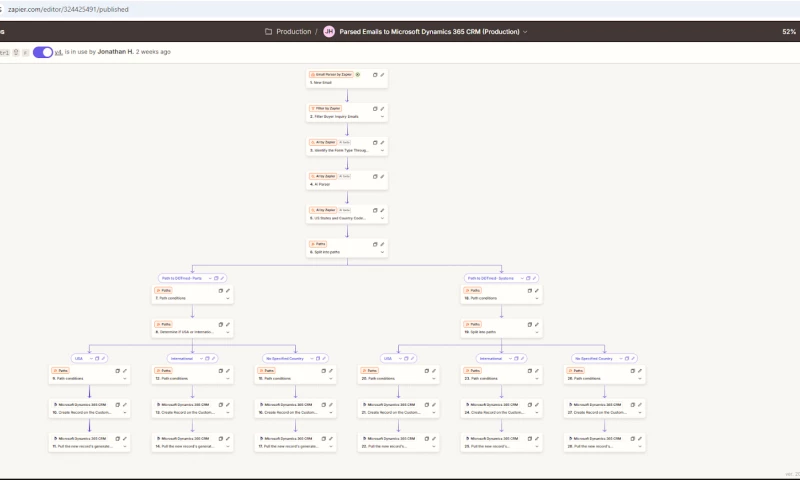Click the Filter by Zapier app badge
Viewport: 800px width, 480px height.
click(326, 109)
